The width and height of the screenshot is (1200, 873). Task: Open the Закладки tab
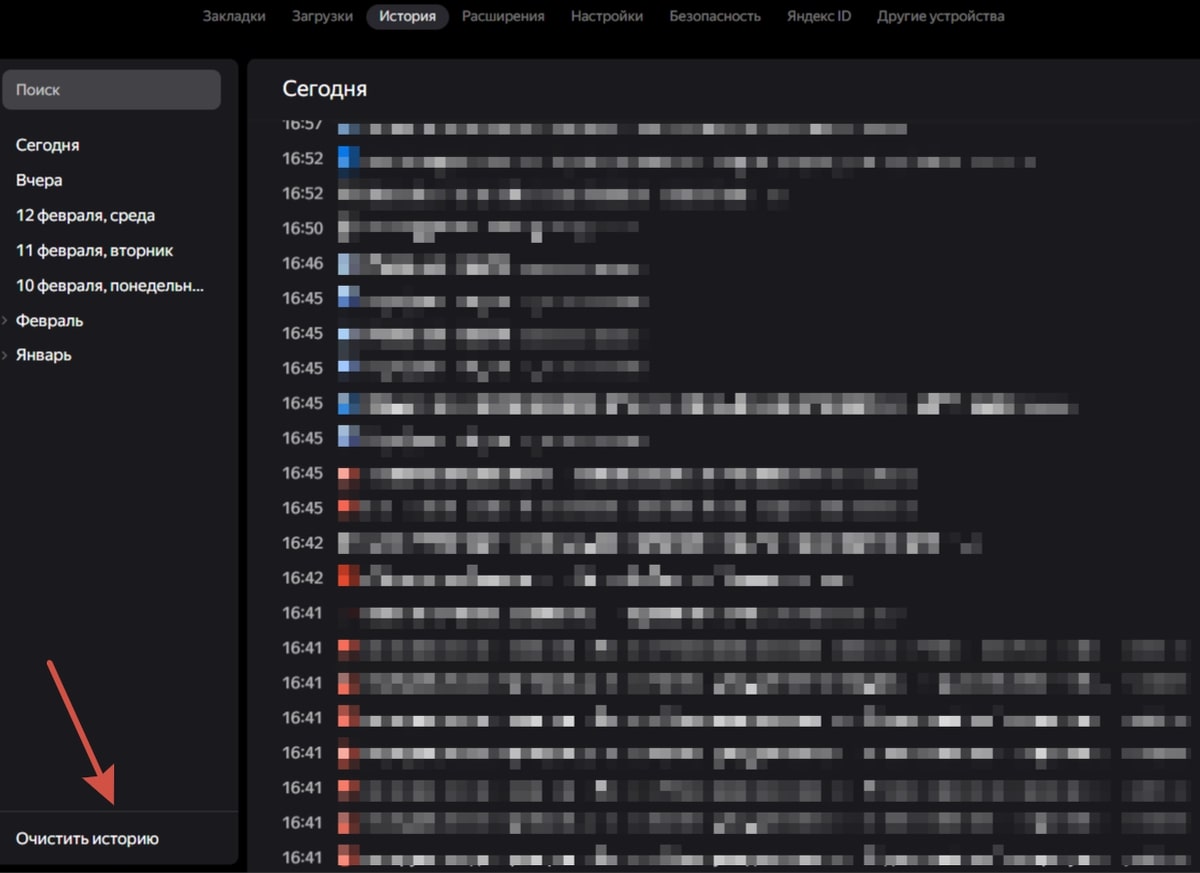tap(234, 16)
